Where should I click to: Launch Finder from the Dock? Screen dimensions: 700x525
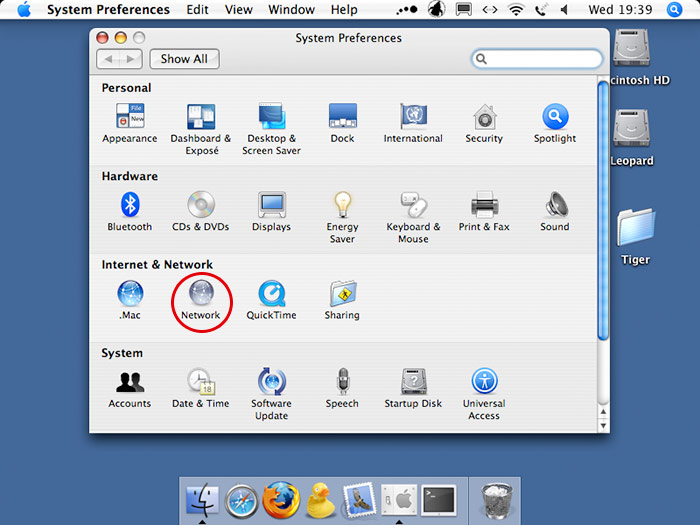click(x=202, y=500)
